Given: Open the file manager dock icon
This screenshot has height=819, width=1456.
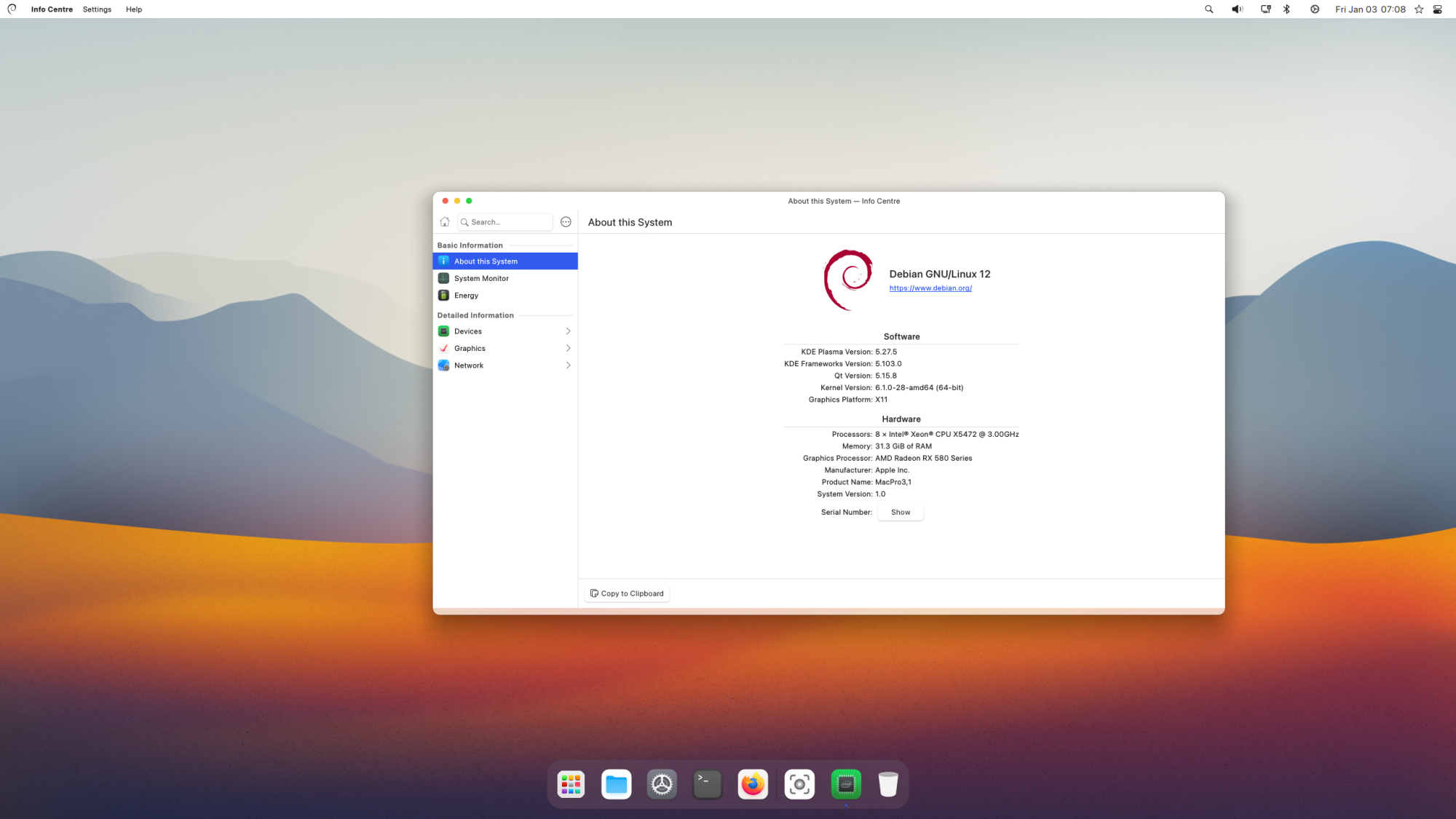Looking at the screenshot, I should tap(617, 784).
